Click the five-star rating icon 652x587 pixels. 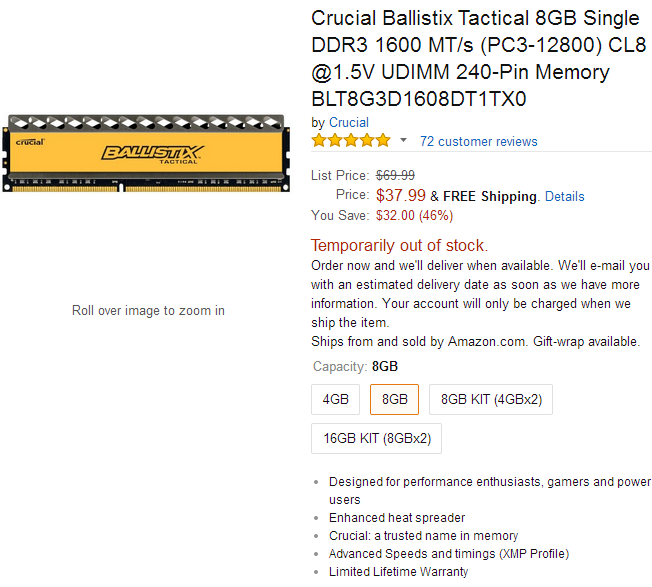(351, 141)
